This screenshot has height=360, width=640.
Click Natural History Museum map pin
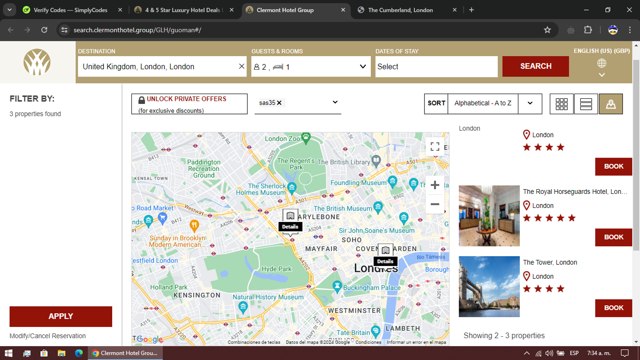click(243, 307)
